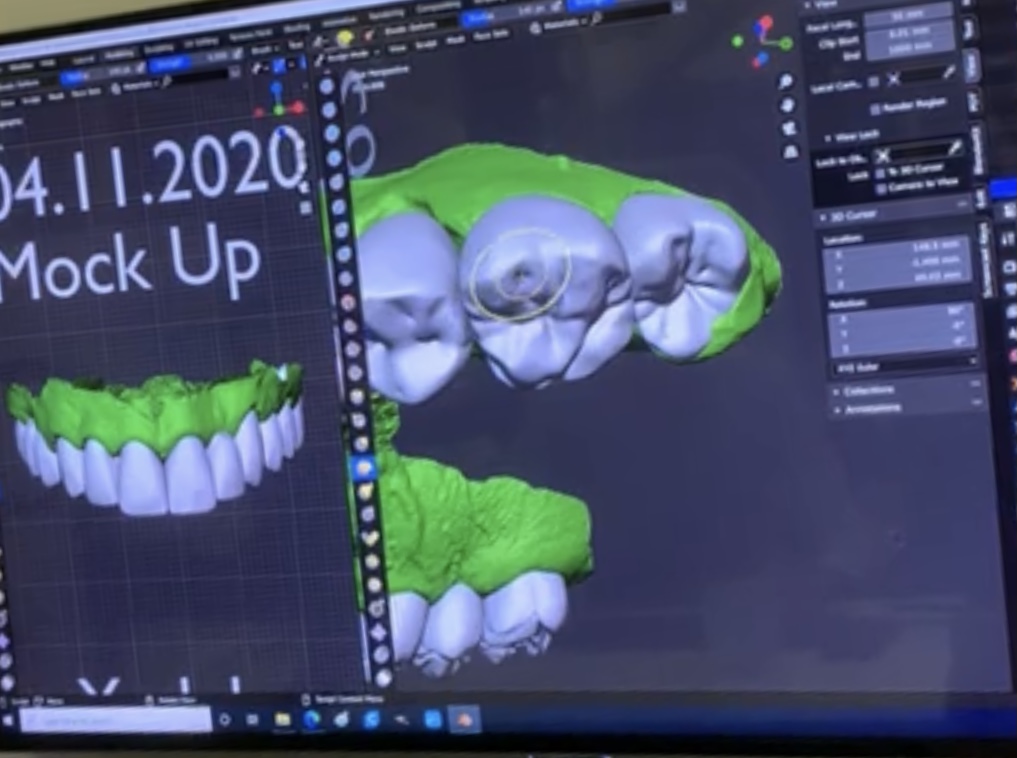Click the yellow brush sphere header icon

(344, 40)
